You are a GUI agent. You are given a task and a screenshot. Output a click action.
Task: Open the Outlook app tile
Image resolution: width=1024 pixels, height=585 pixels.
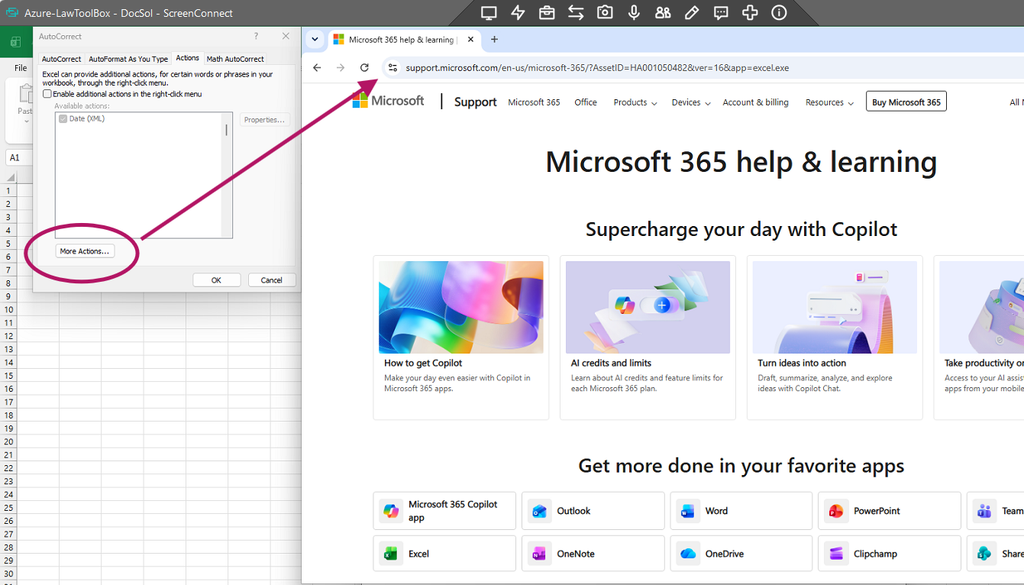(592, 511)
